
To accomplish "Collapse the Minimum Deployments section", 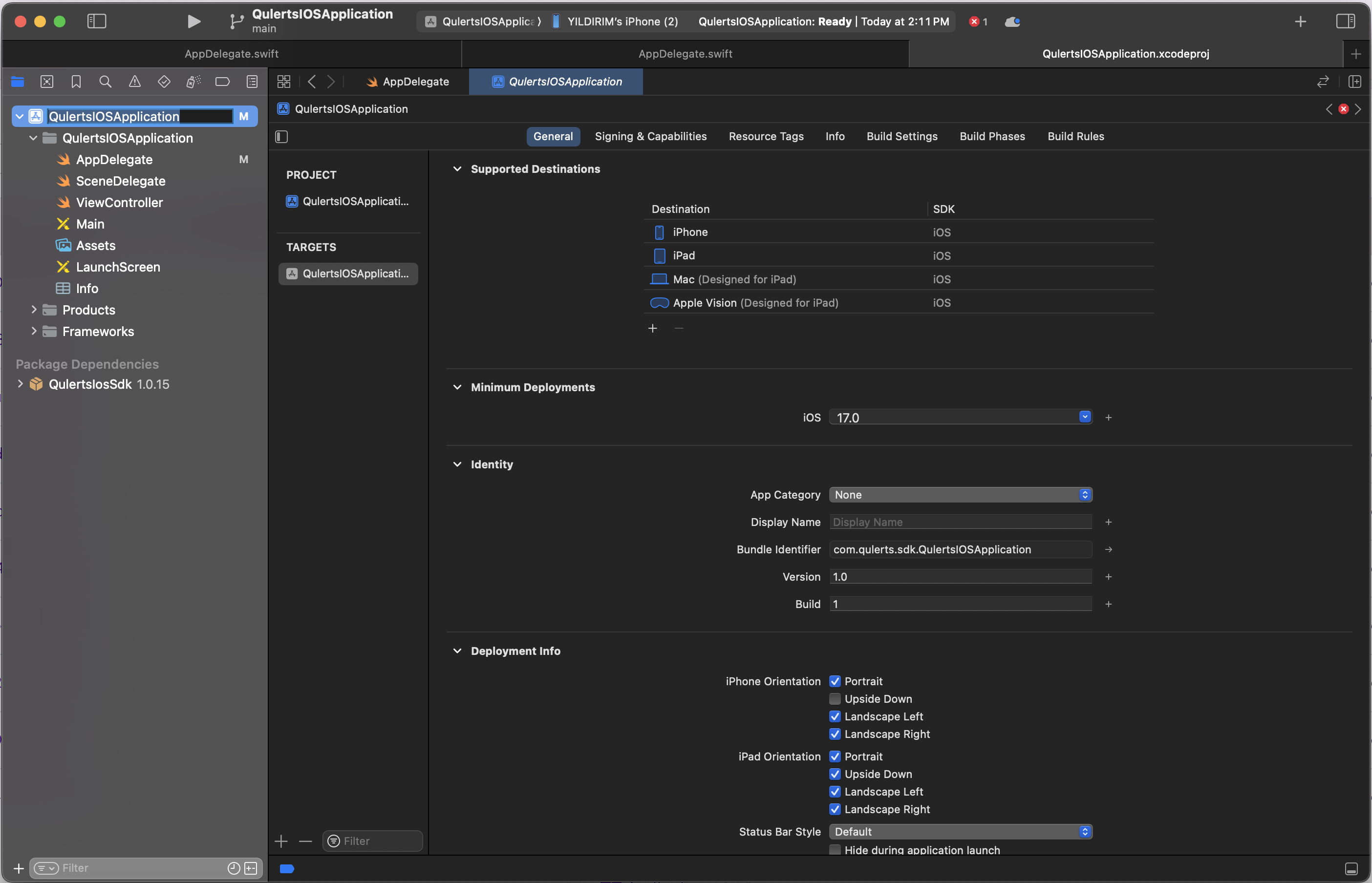I will [x=457, y=388].
